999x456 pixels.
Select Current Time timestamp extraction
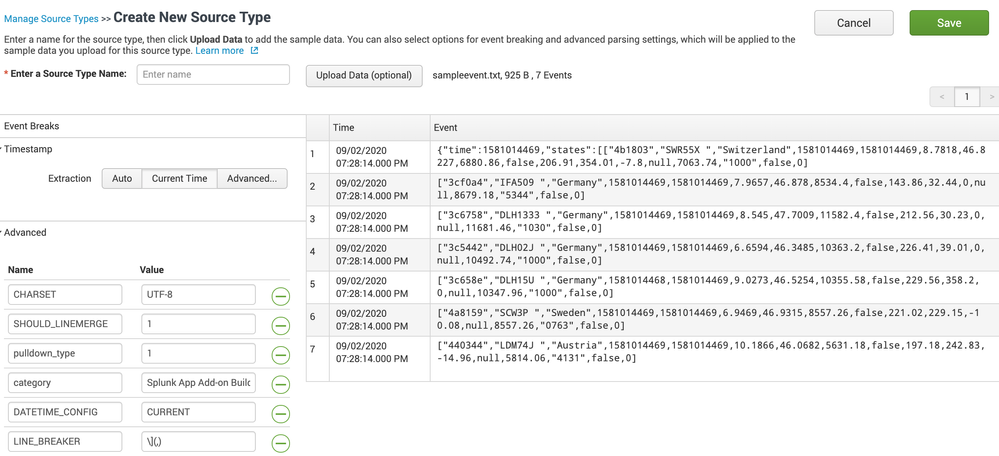[179, 179]
